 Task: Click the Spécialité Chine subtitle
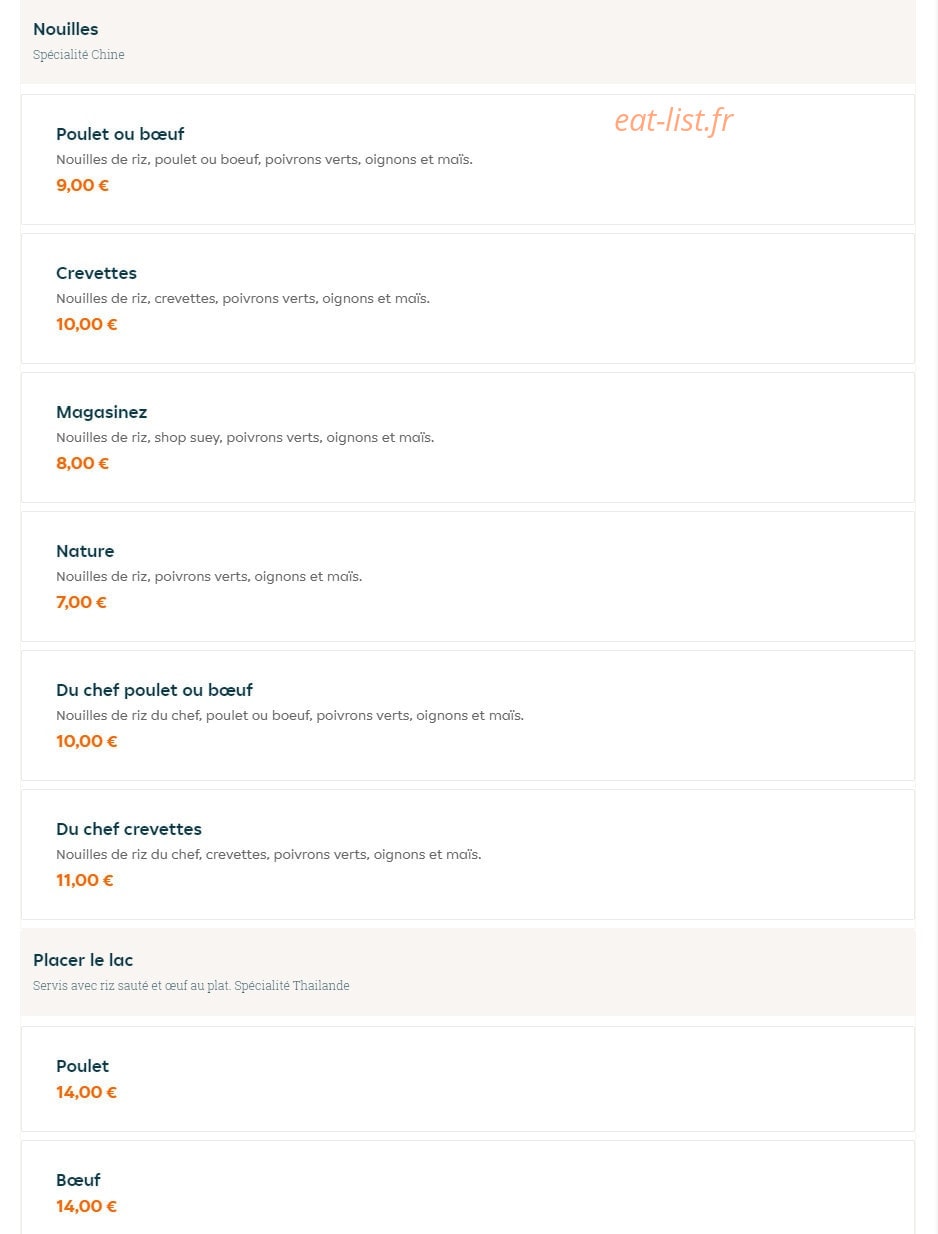(x=79, y=55)
